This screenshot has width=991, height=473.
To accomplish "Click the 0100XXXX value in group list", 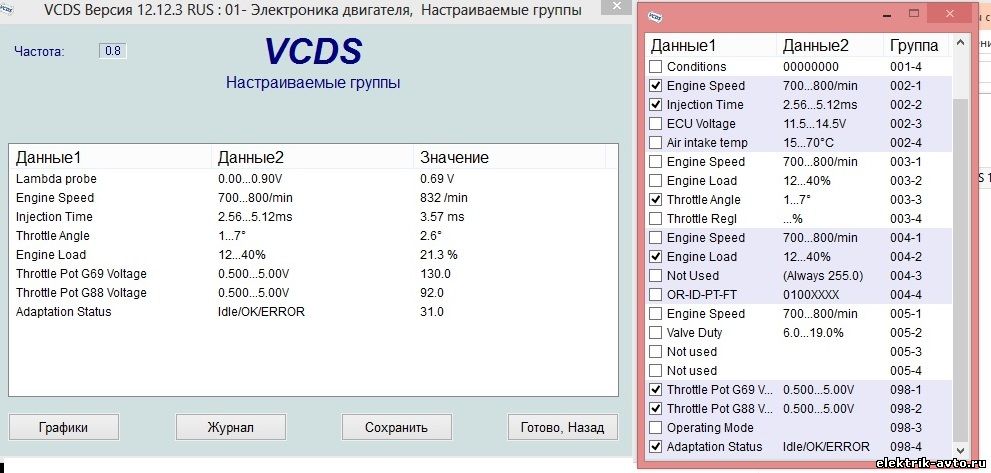I will click(x=811, y=295).
